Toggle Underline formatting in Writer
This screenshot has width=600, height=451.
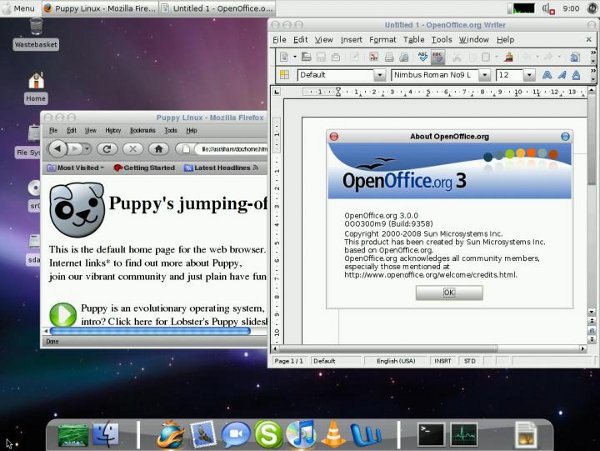click(576, 75)
